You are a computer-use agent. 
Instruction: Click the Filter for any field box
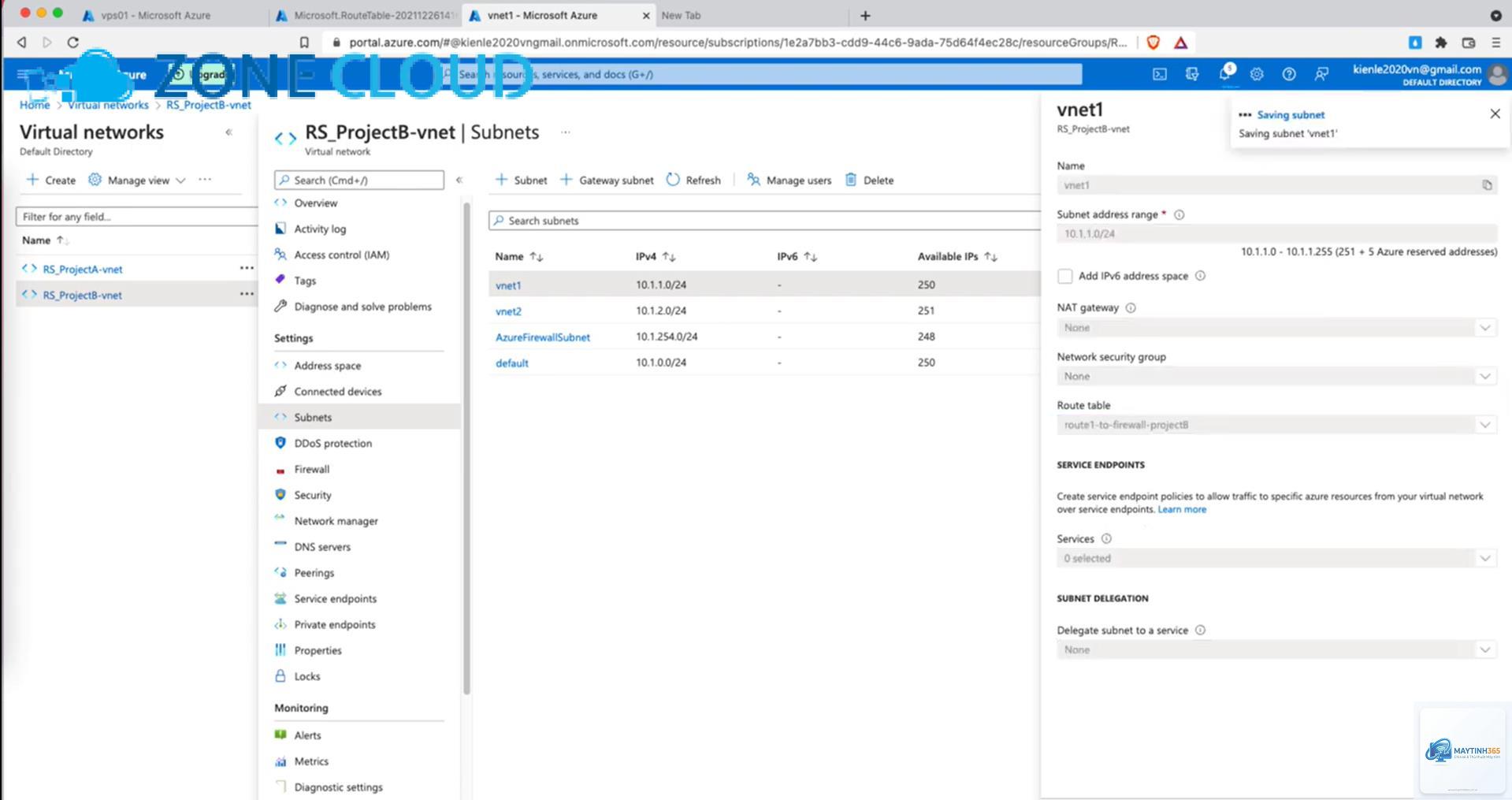tap(137, 217)
